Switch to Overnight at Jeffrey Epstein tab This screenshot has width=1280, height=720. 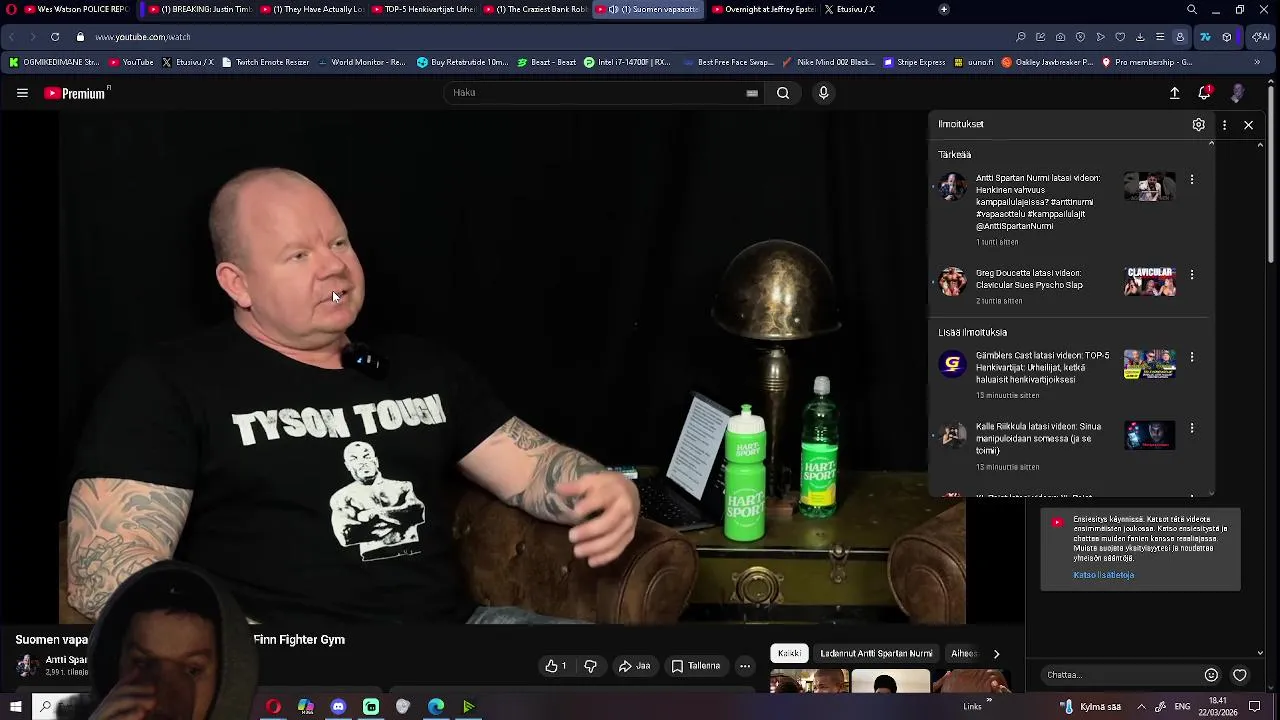pyautogui.click(x=763, y=9)
